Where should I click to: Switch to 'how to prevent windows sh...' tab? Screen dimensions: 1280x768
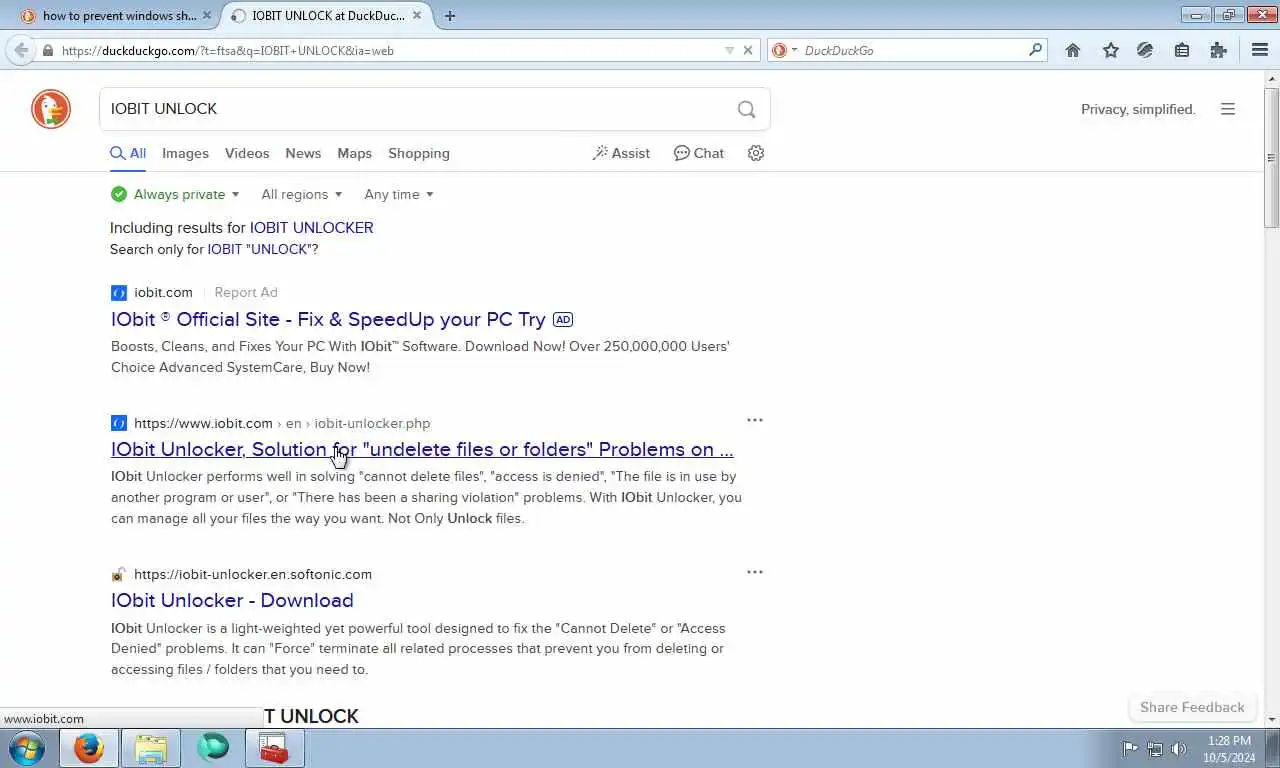coord(118,16)
